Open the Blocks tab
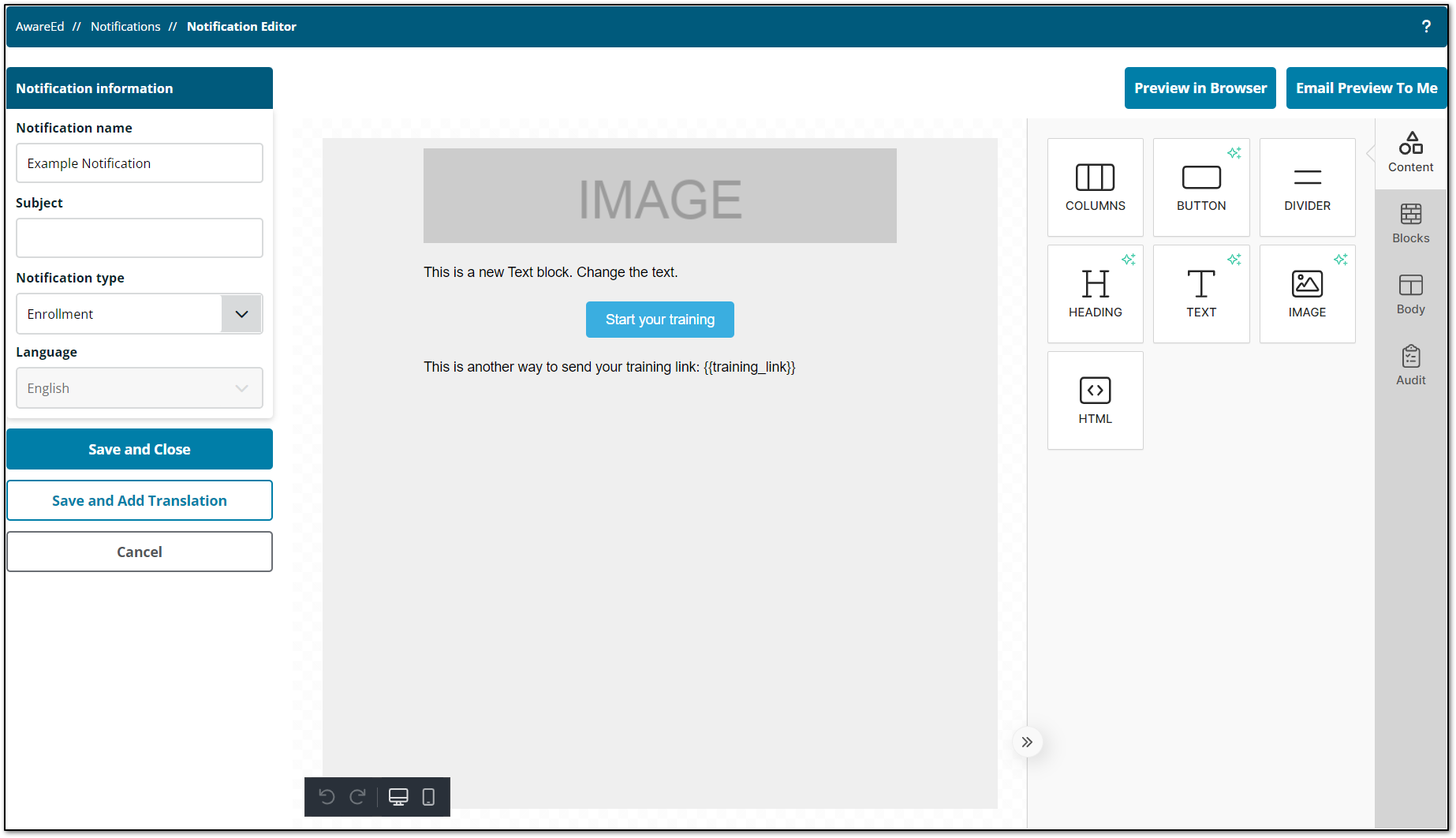The height and width of the screenshot is (838, 1456). (x=1410, y=223)
